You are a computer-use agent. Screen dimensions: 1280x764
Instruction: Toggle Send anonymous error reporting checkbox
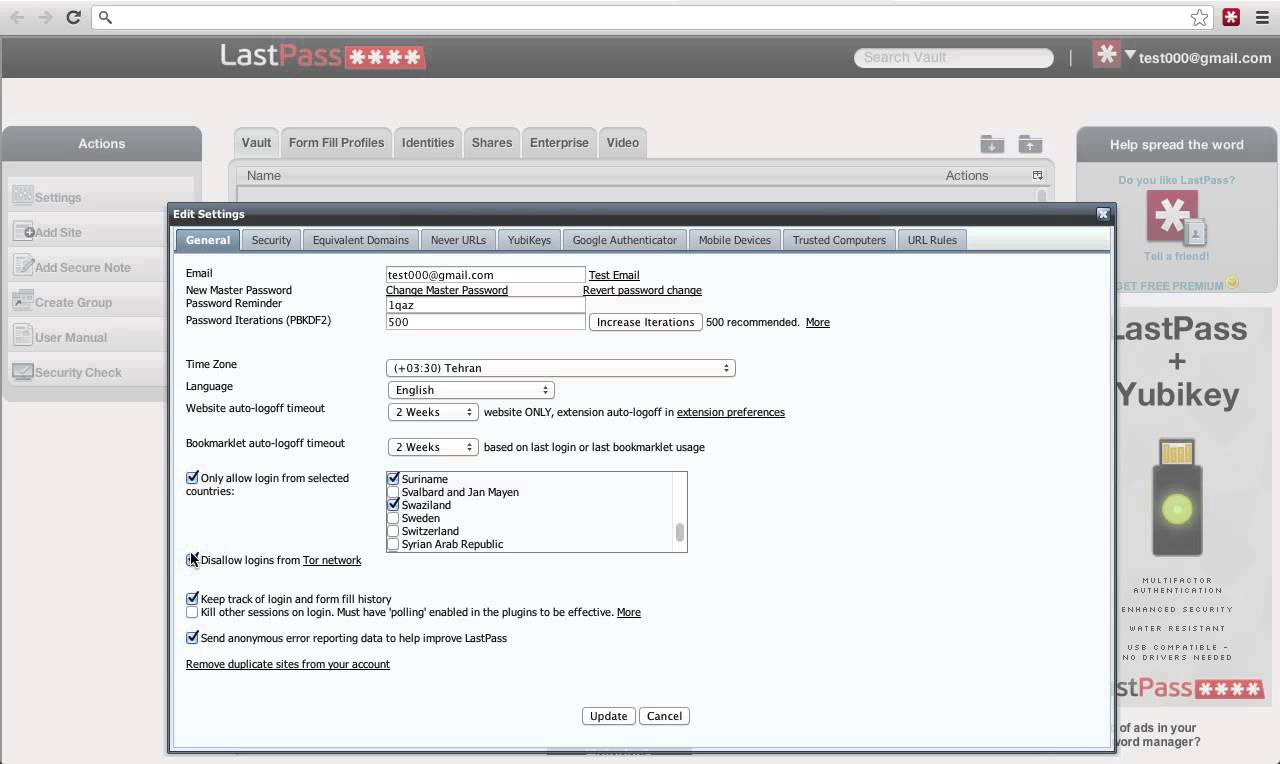coord(192,638)
